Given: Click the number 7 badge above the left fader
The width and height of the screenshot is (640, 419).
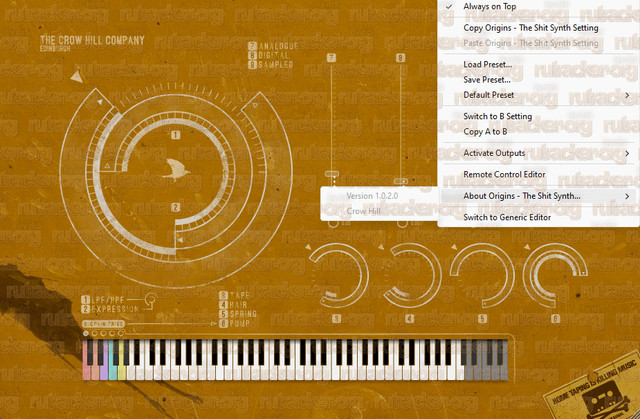Looking at the screenshot, I should coord(331,58).
